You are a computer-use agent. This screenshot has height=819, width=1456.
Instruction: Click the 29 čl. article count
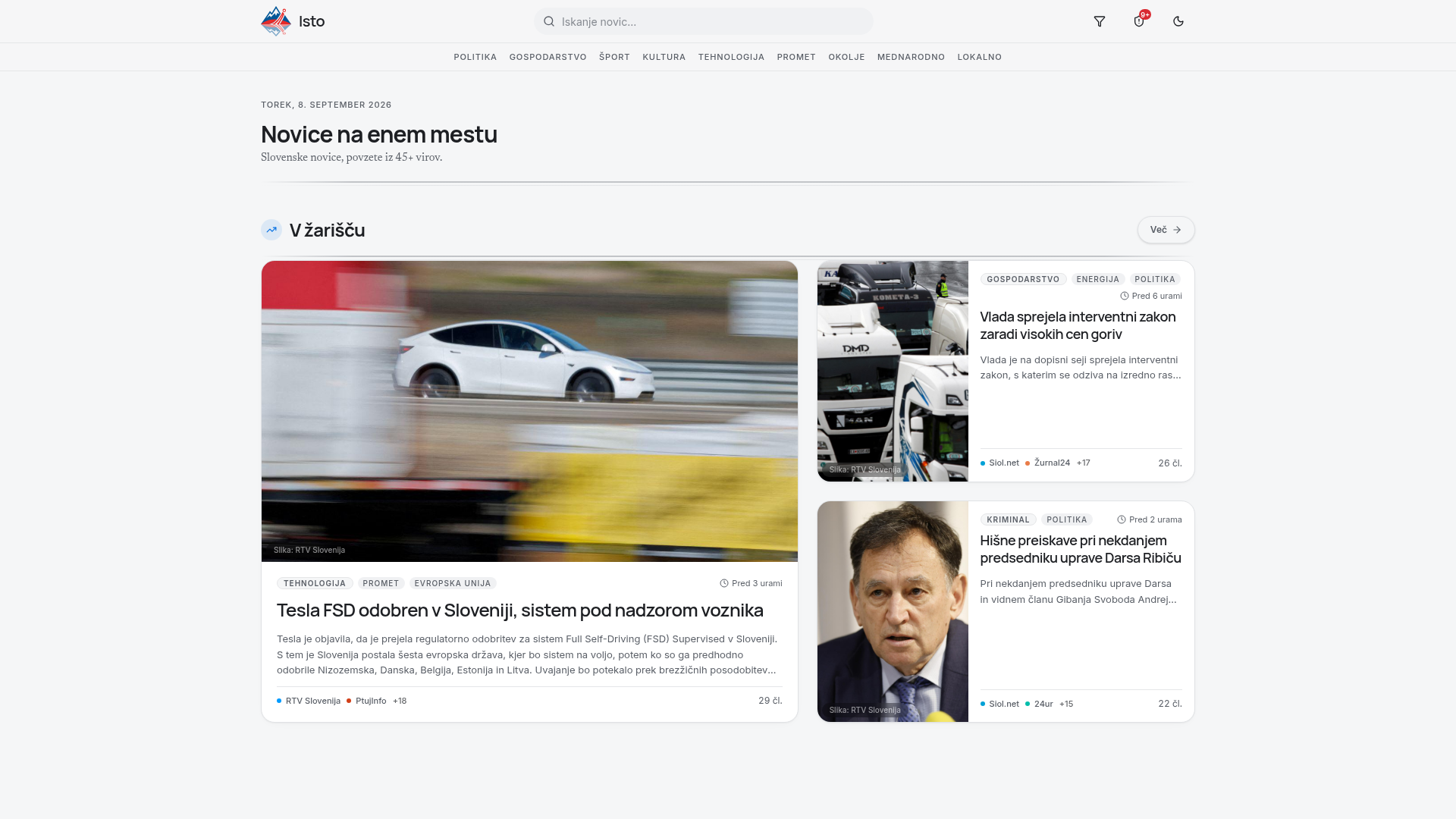pos(770,701)
